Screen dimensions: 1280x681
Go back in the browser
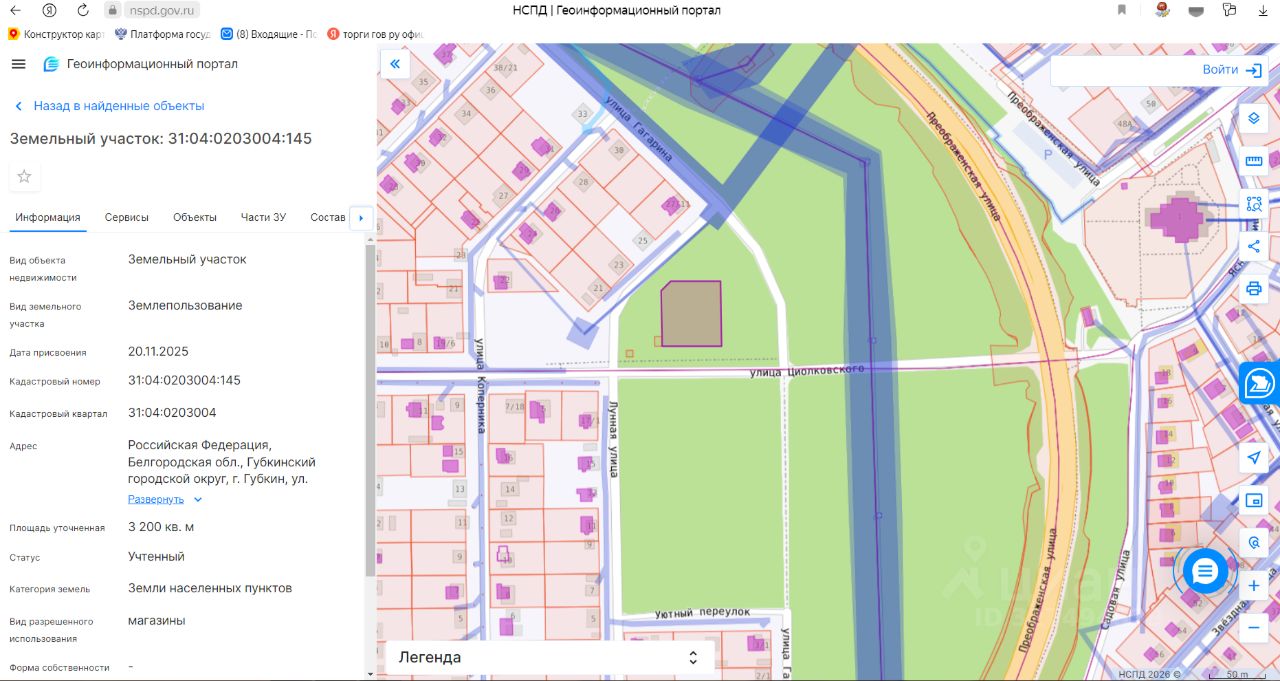(16, 10)
